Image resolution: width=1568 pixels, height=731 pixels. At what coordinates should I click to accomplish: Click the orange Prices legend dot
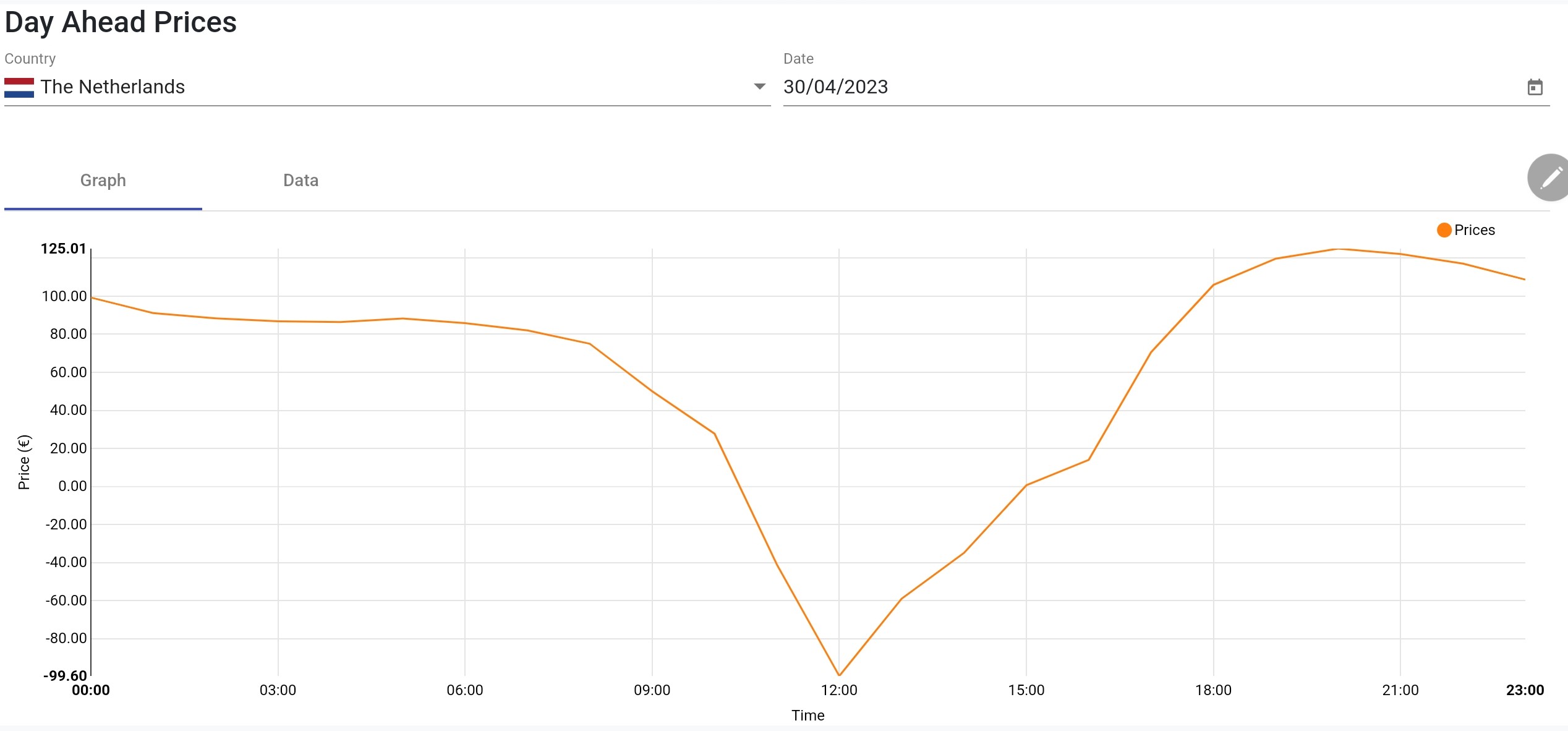[1444, 230]
